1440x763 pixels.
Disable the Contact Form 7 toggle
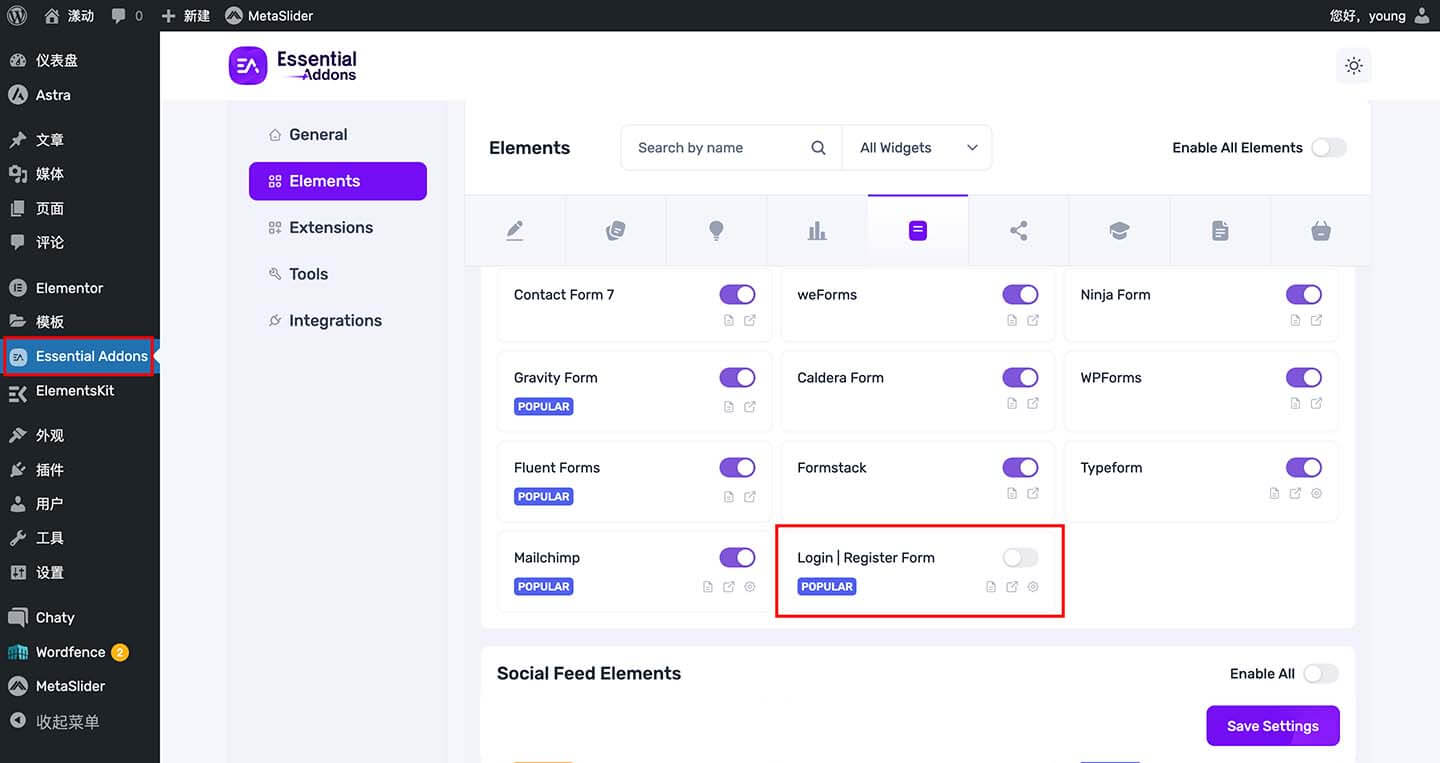(737, 294)
